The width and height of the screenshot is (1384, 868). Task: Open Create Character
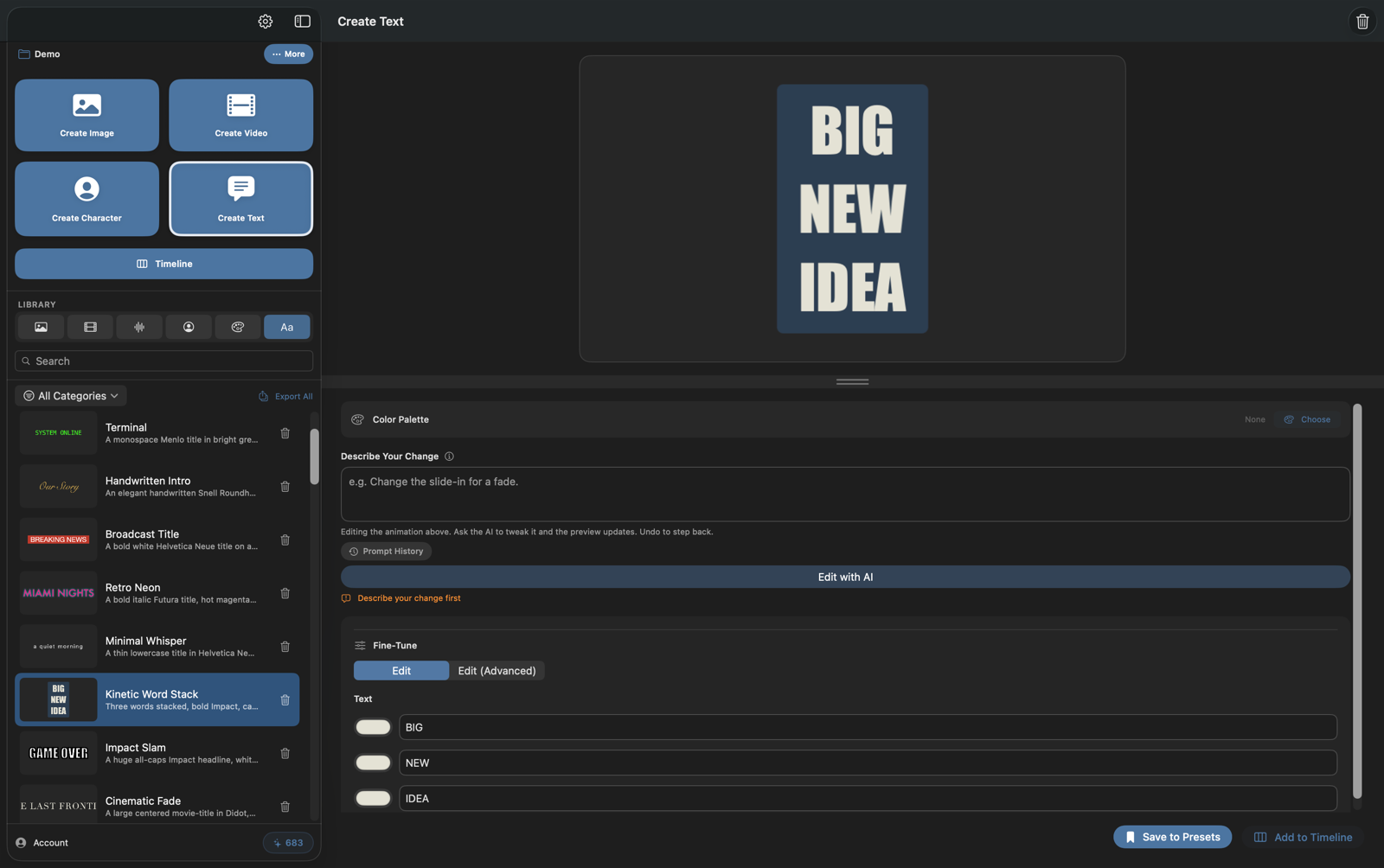click(86, 199)
